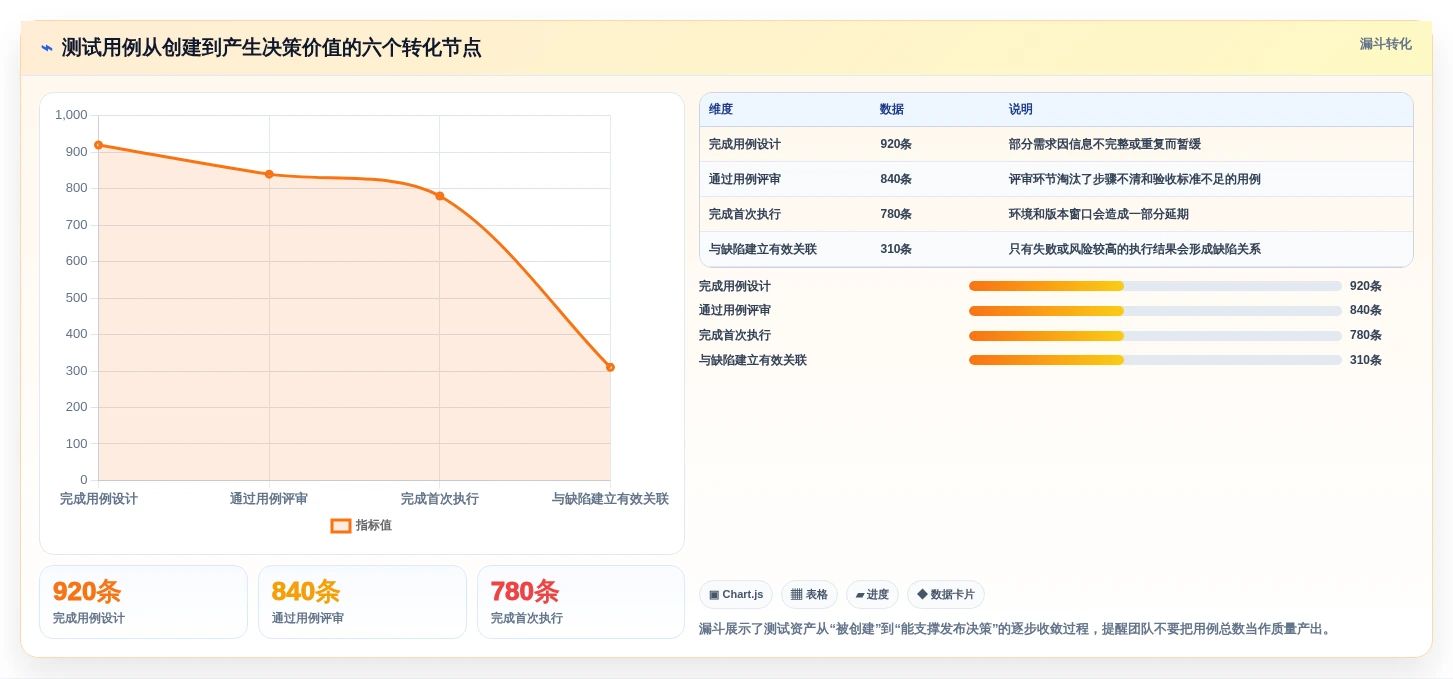This screenshot has height=679, width=1453.
Task: Click the lightning bolt icon beside the title
Action: coord(47,48)
